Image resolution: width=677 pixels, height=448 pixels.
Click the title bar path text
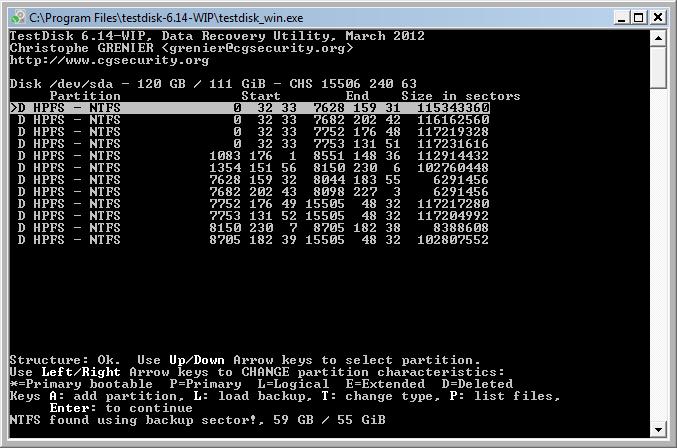pyautogui.click(x=166, y=18)
